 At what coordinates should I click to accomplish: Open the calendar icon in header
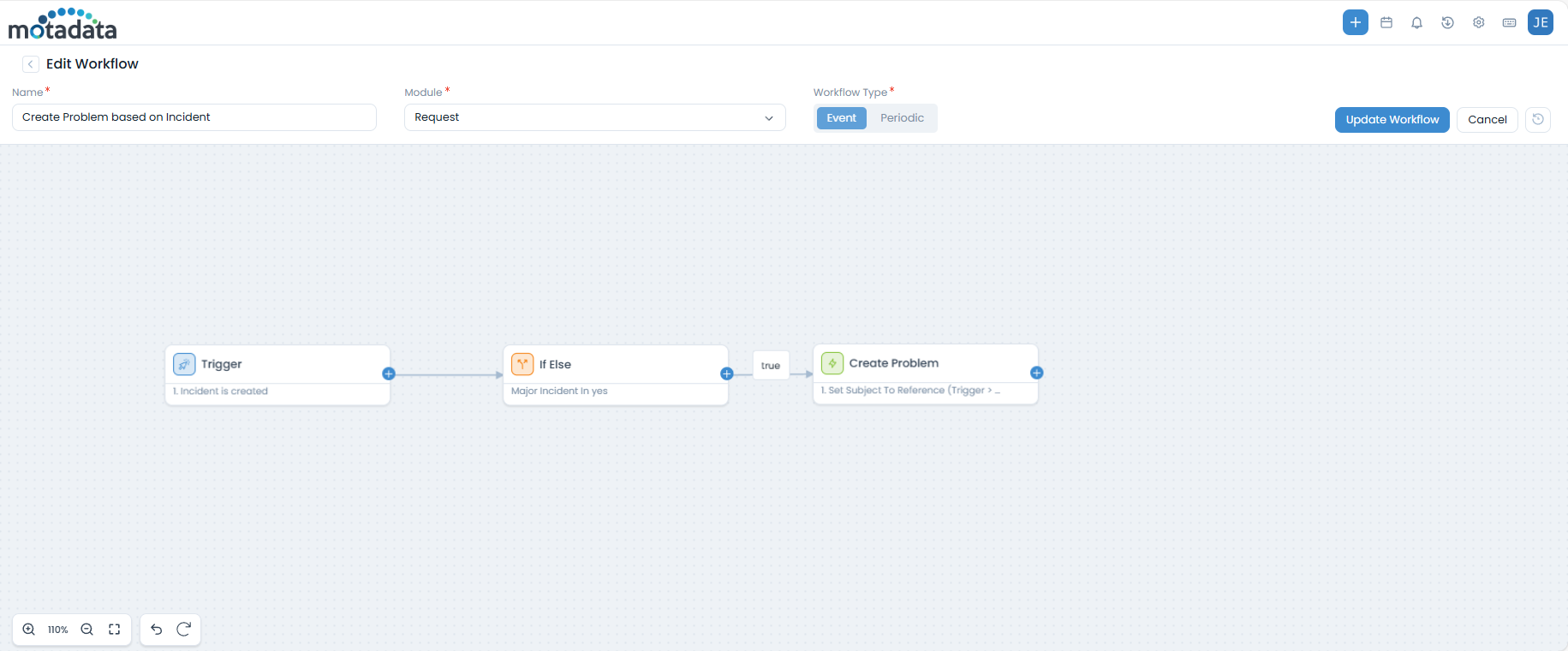(x=1386, y=23)
